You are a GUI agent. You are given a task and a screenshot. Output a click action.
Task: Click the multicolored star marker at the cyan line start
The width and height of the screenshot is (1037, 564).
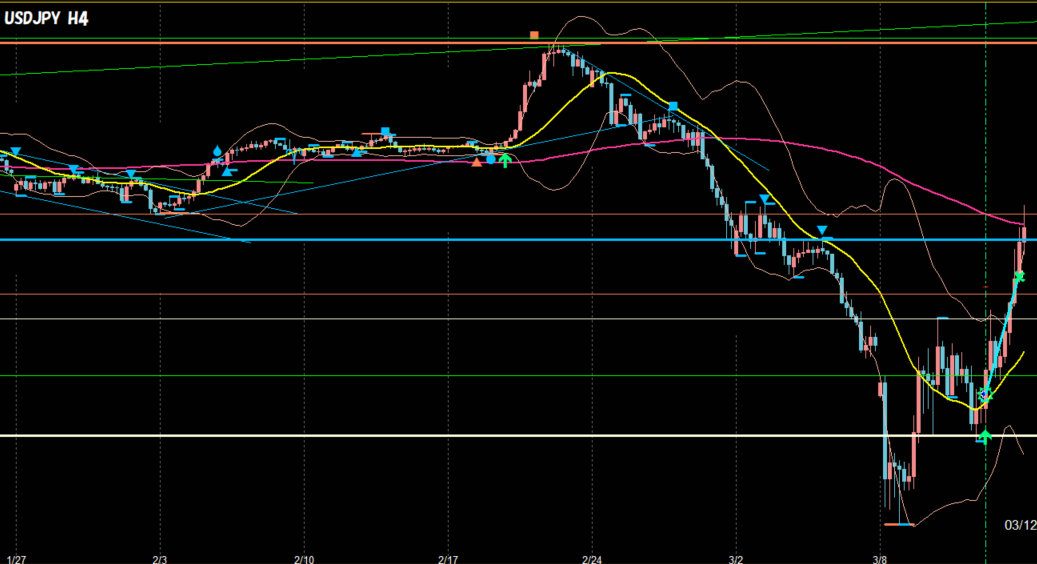985,395
